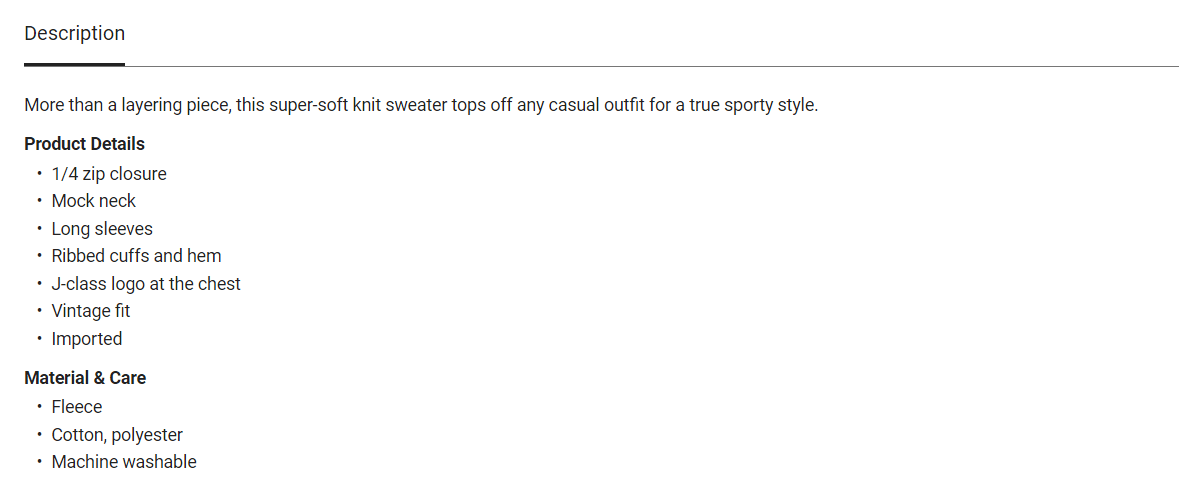
Task: Click "J-class logo at the chest" text
Action: (146, 284)
